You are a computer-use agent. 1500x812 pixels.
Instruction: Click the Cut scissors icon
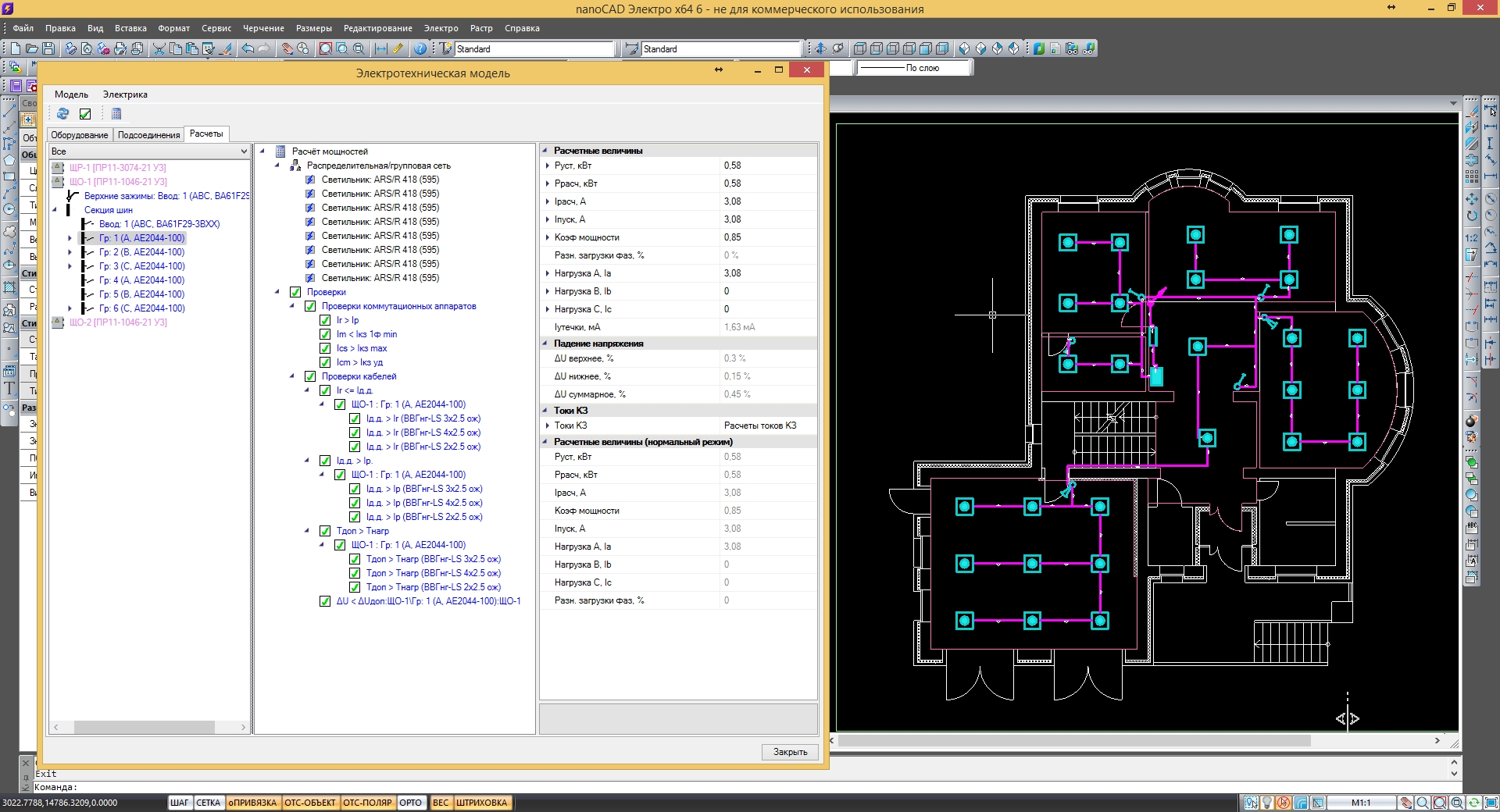[159, 48]
